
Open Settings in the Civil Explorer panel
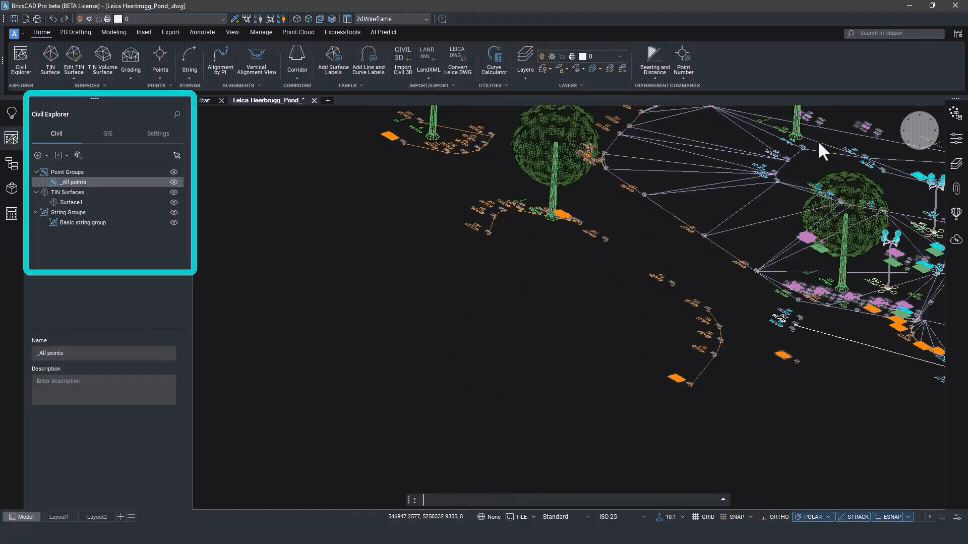coord(158,133)
